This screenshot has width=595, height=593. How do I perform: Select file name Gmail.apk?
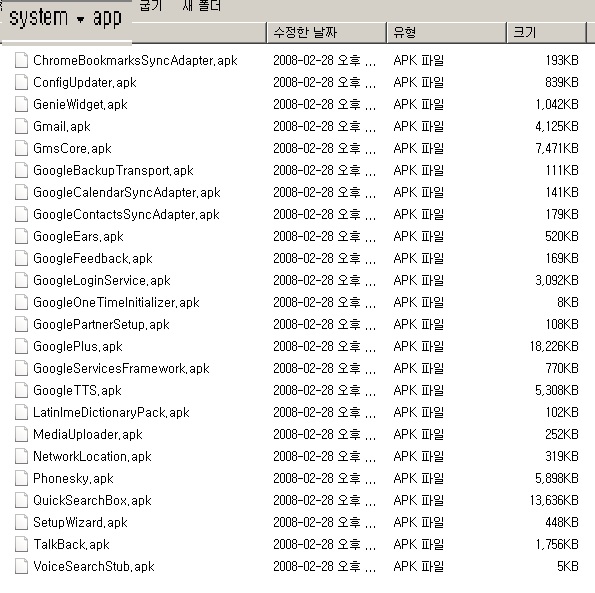click(62, 126)
